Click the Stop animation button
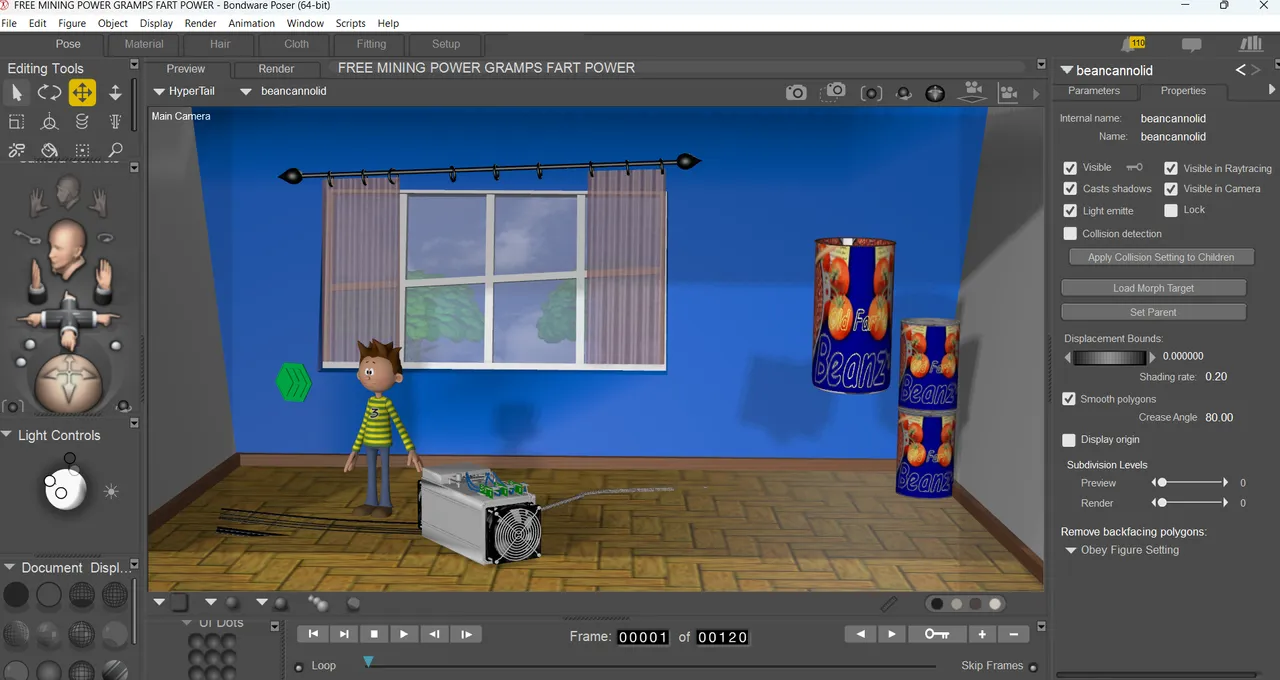 [x=374, y=634]
